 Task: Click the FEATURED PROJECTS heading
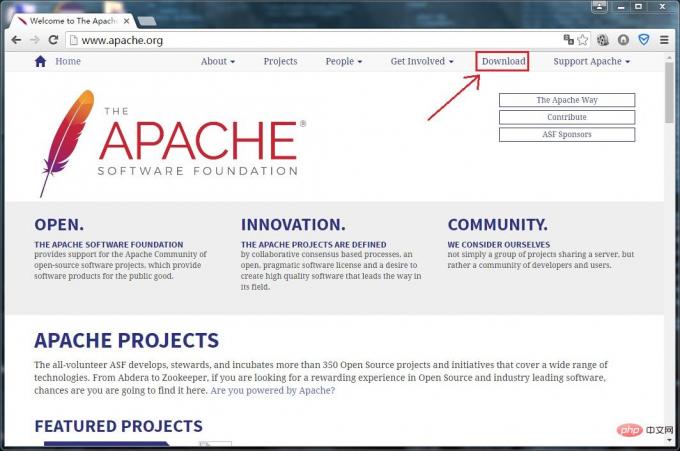pyautogui.click(x=118, y=426)
